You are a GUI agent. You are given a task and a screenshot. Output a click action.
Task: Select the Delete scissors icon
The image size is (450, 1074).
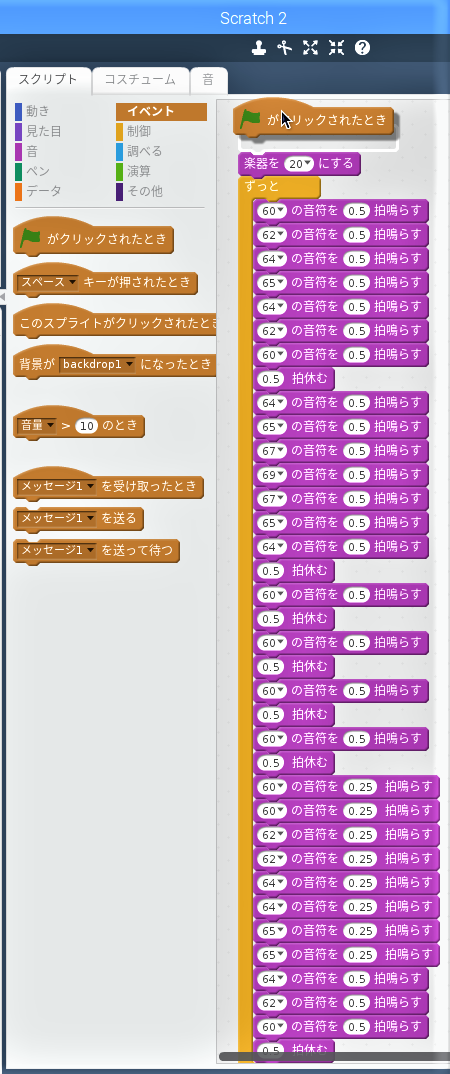click(284, 47)
